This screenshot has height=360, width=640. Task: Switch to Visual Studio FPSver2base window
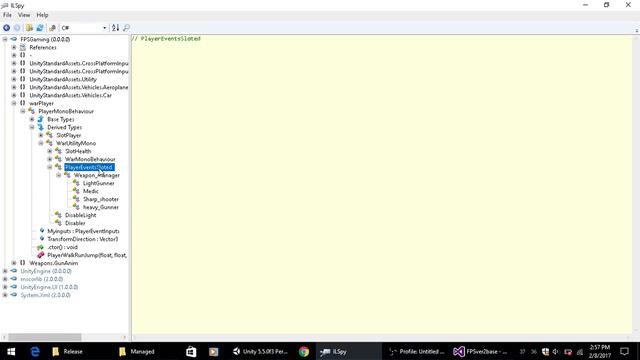pos(480,351)
